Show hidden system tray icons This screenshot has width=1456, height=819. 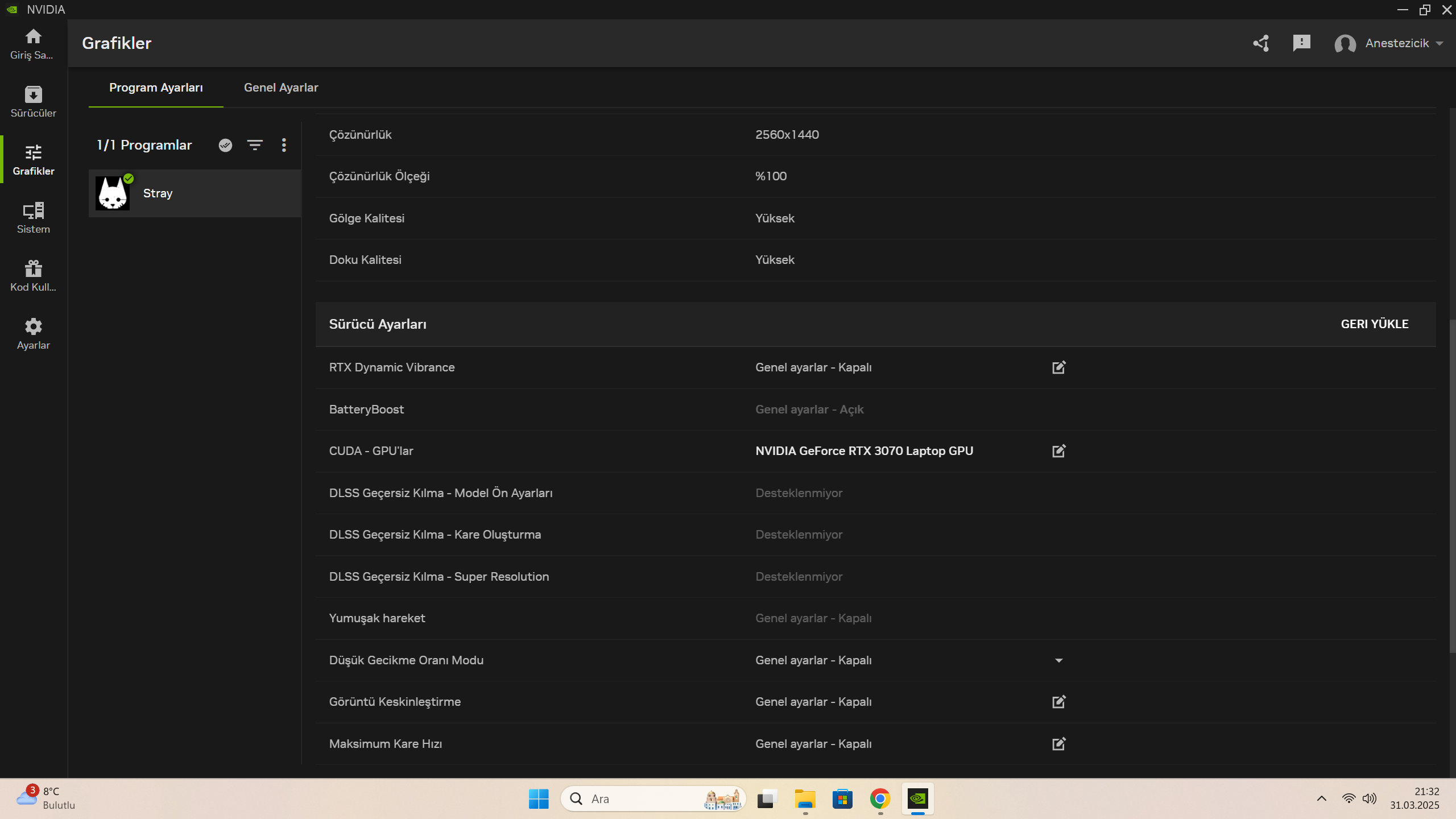point(1321,799)
